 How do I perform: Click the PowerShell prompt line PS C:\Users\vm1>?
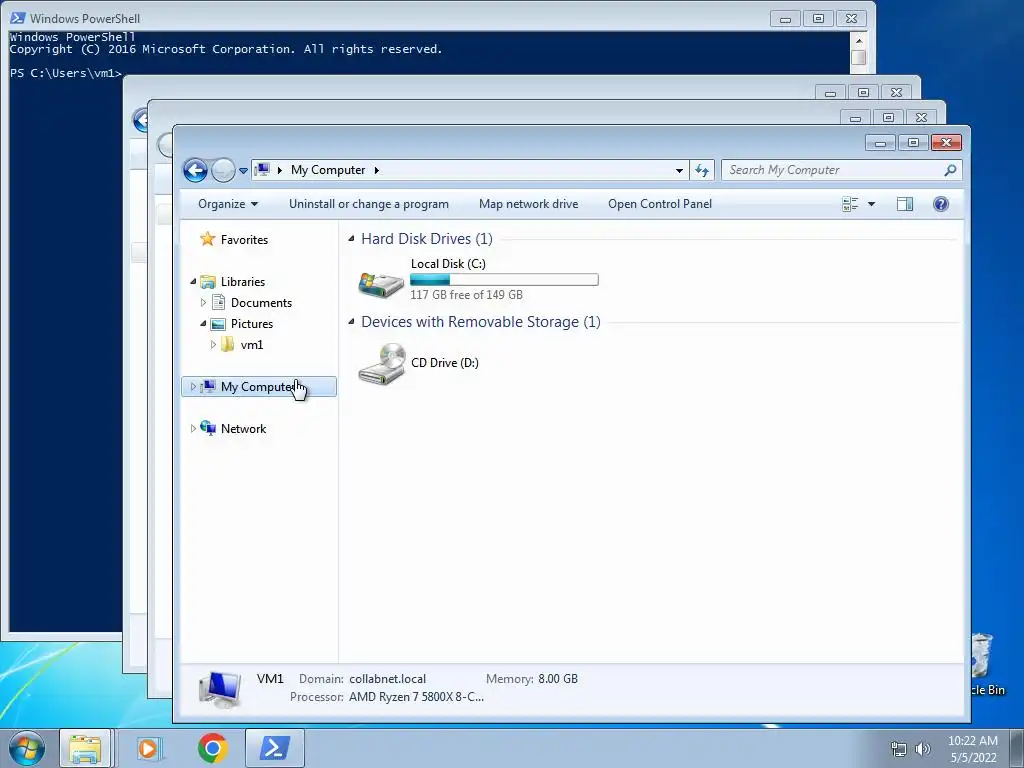coord(65,73)
